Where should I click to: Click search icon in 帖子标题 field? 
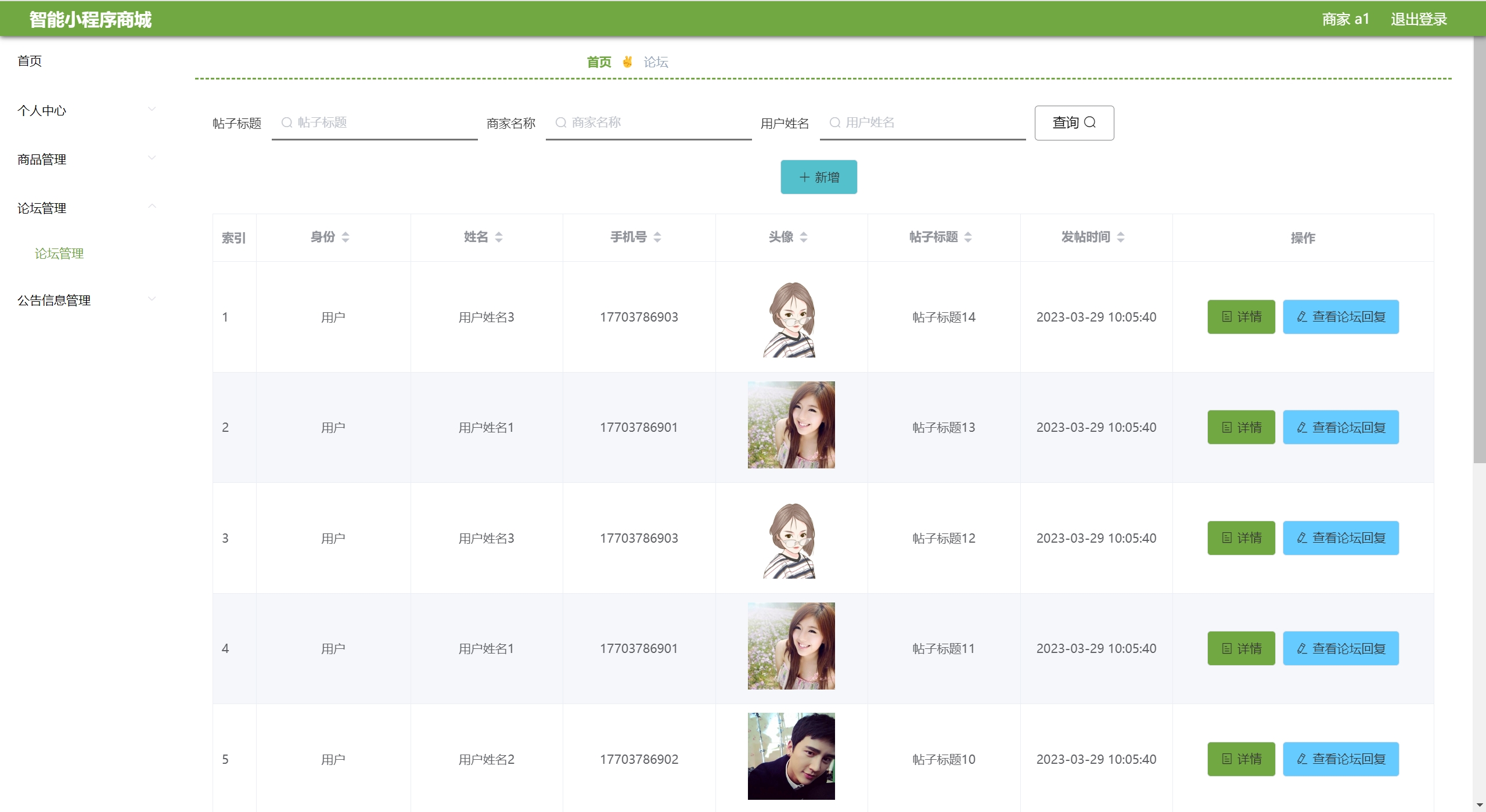pos(286,122)
